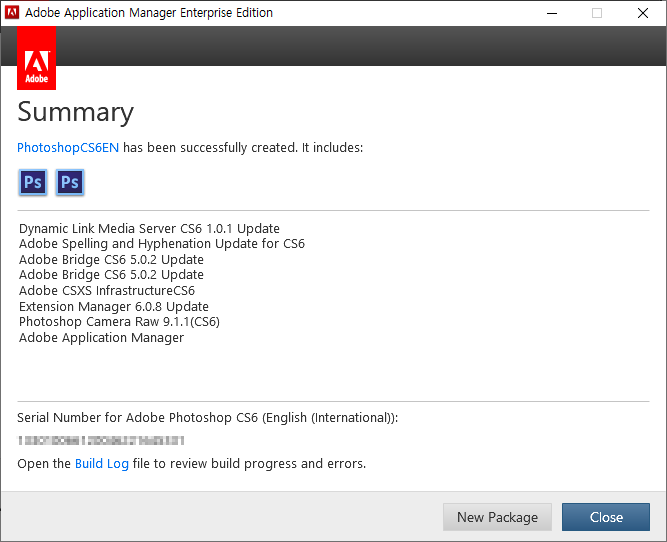Close window using title bar X
The height and width of the screenshot is (542, 667).
[x=643, y=13]
